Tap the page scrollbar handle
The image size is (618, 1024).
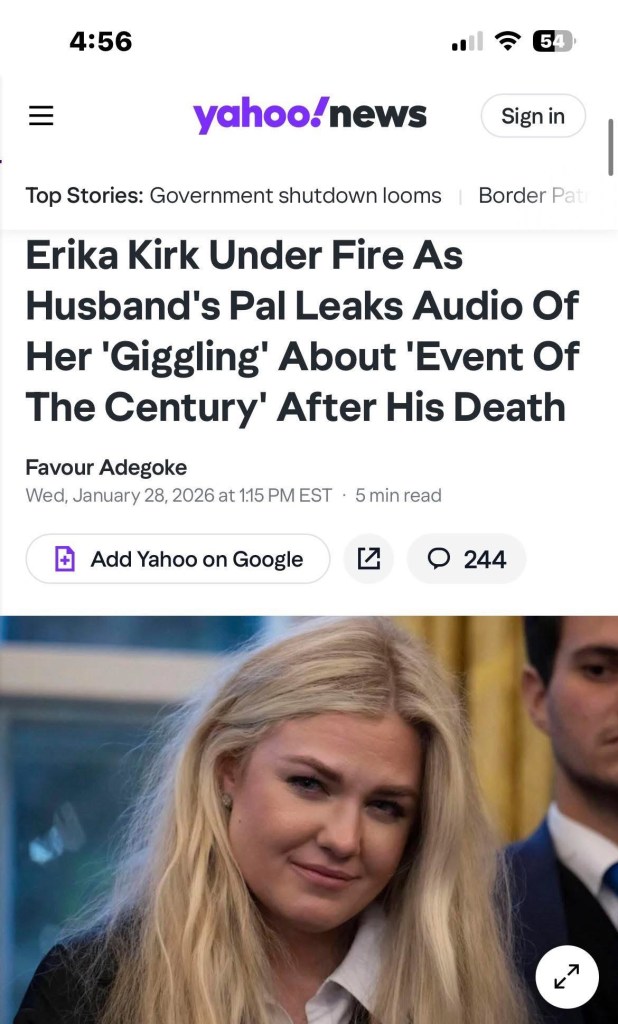(611, 147)
